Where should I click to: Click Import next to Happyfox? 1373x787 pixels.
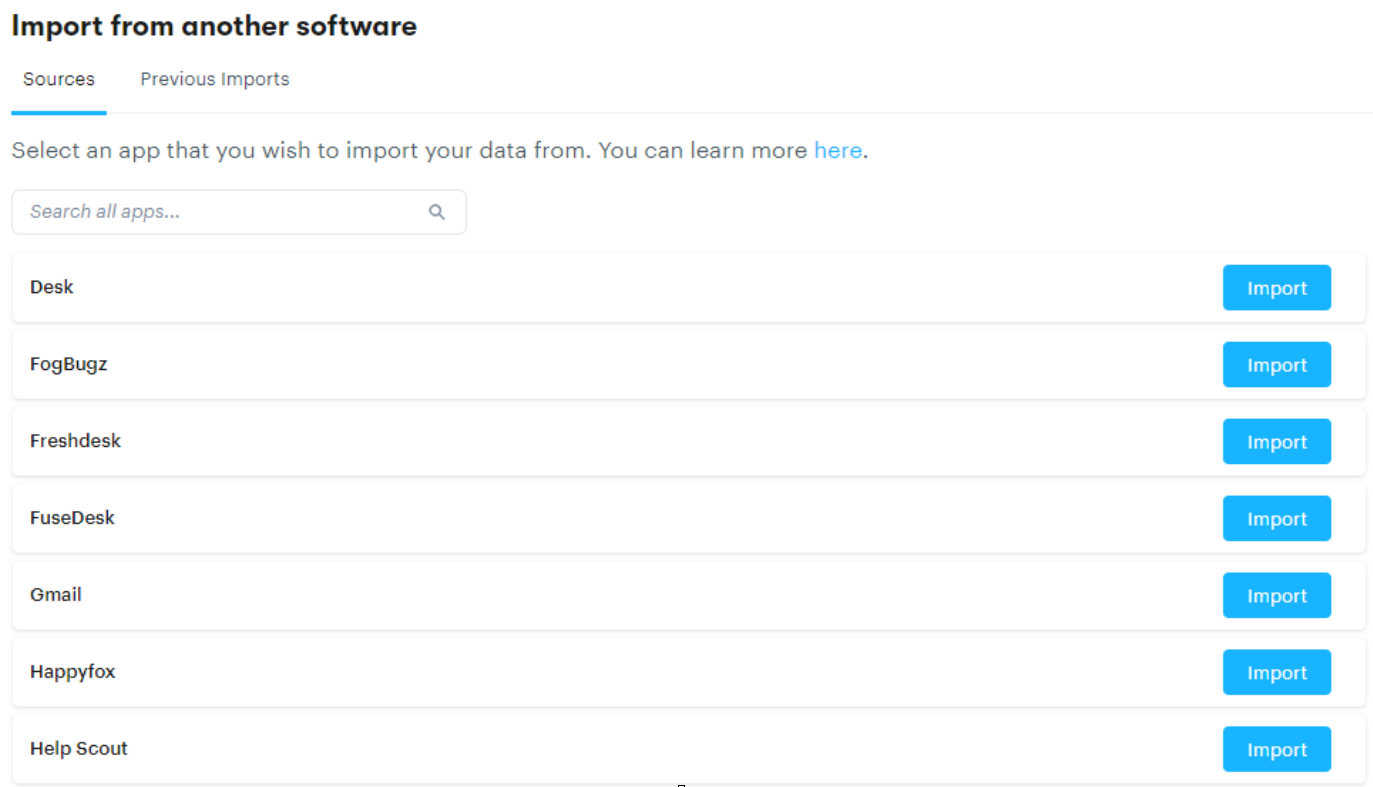point(1277,673)
